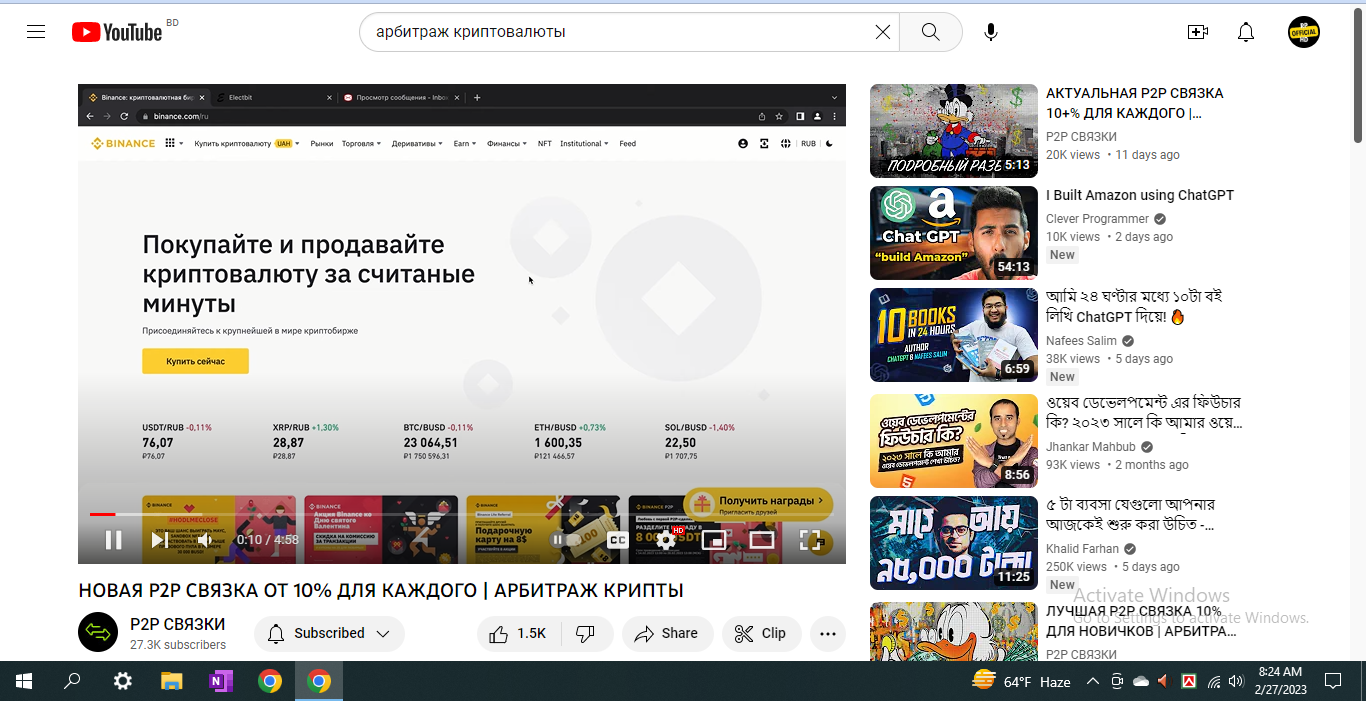Viewport: 1366px width, 701px height.
Task: Open the player settings gear
Action: click(x=666, y=540)
